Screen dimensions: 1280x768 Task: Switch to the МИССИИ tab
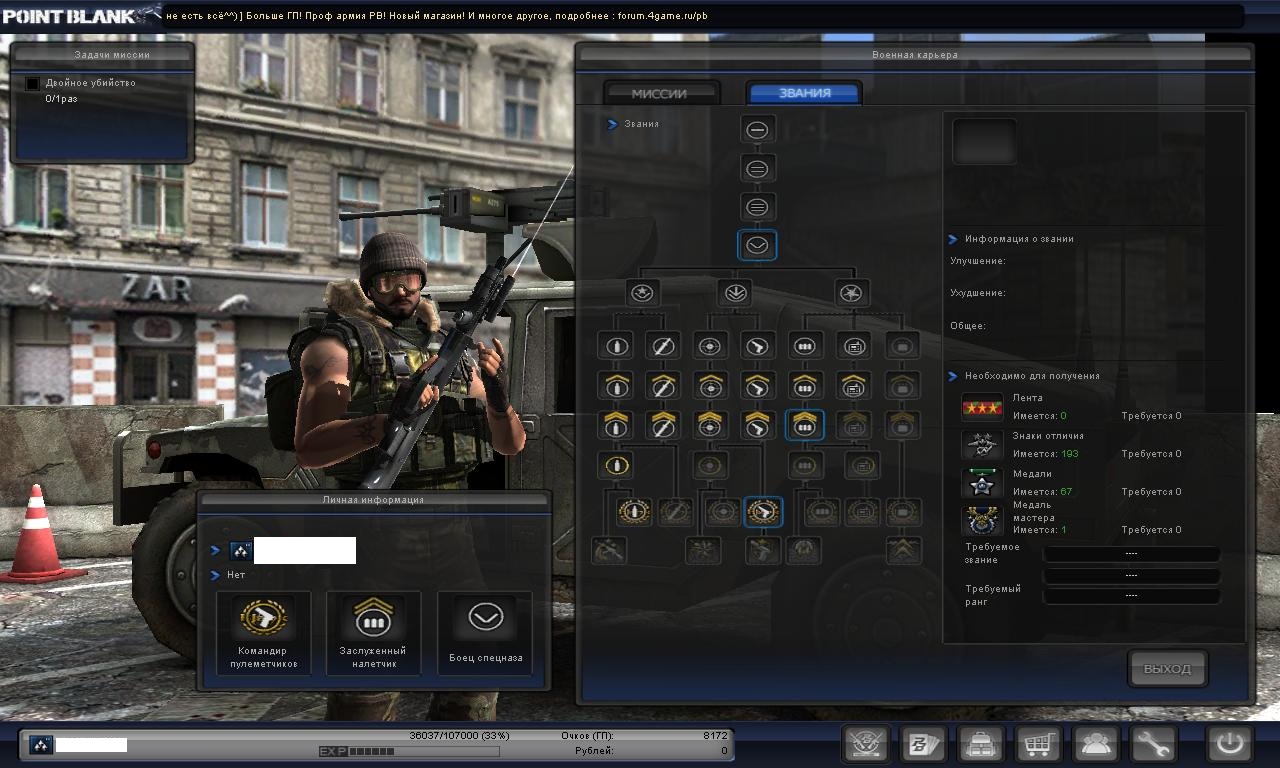click(x=660, y=93)
